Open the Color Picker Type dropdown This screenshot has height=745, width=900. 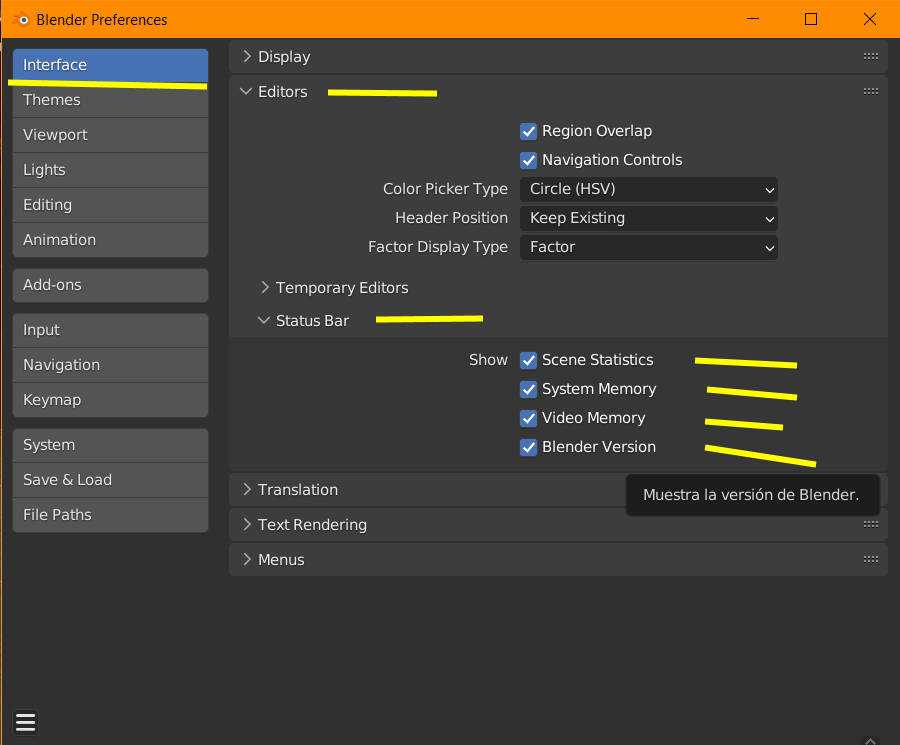click(648, 189)
